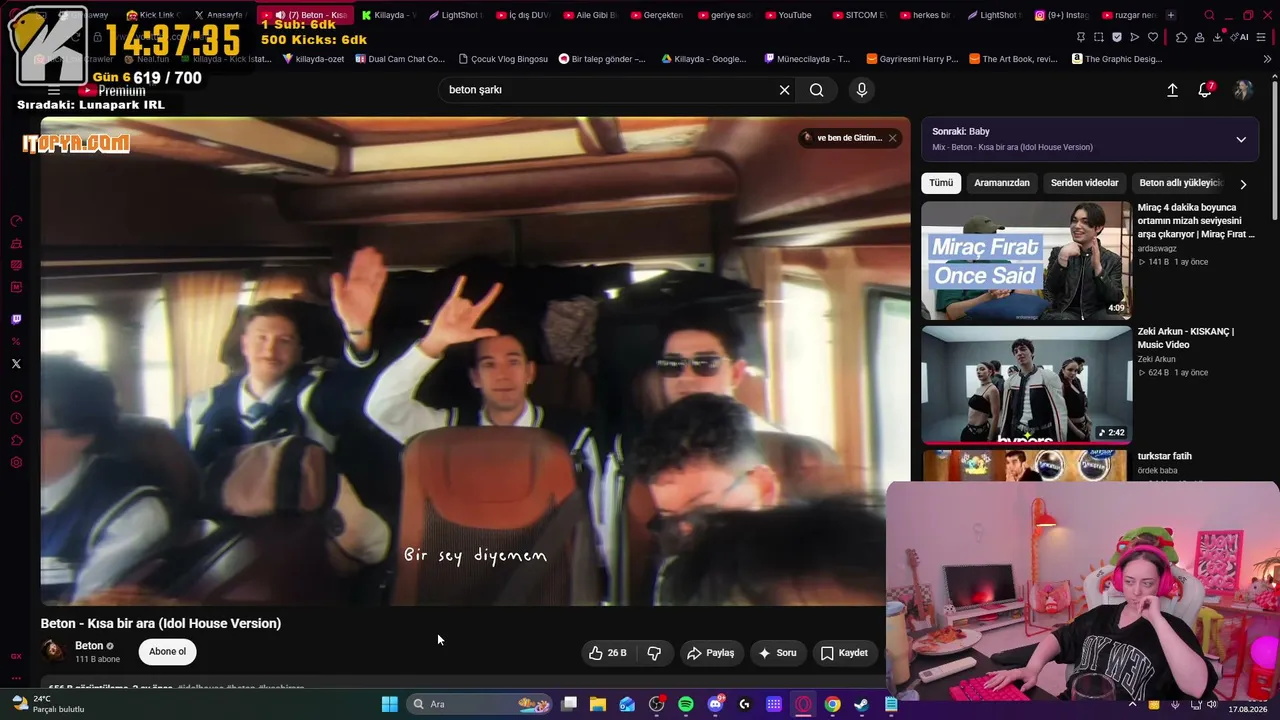This screenshot has width=1280, height=720.
Task: Open 'Gayriresmi Harry P...' bookmark
Action: [912, 59]
